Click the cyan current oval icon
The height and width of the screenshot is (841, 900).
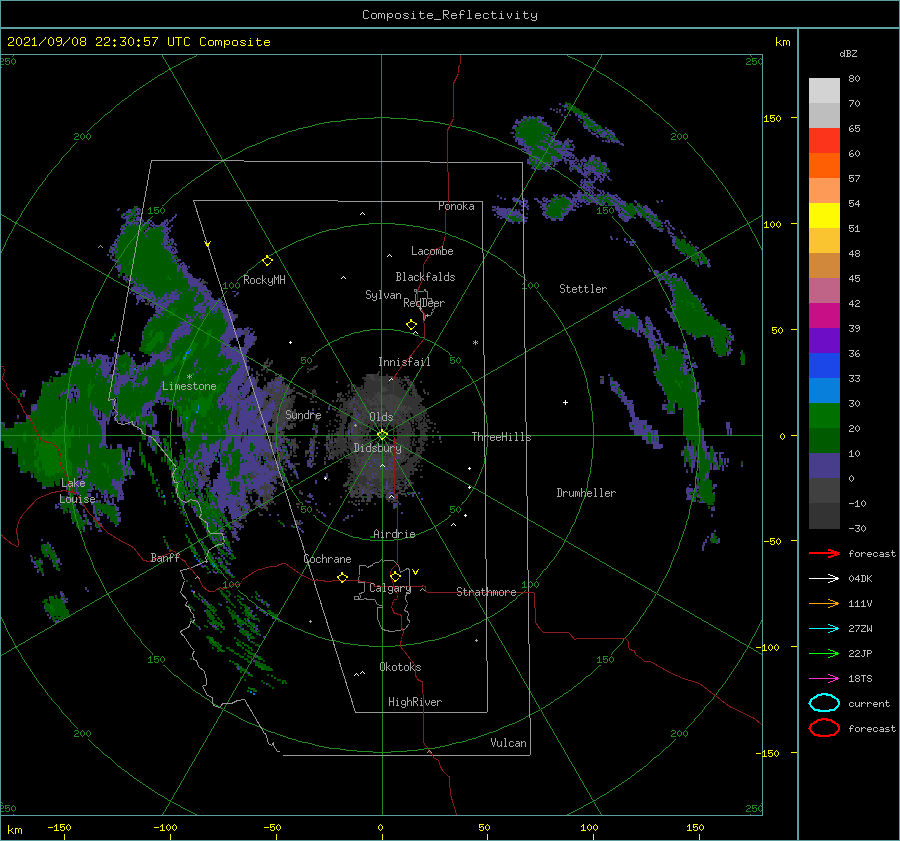coord(824,703)
